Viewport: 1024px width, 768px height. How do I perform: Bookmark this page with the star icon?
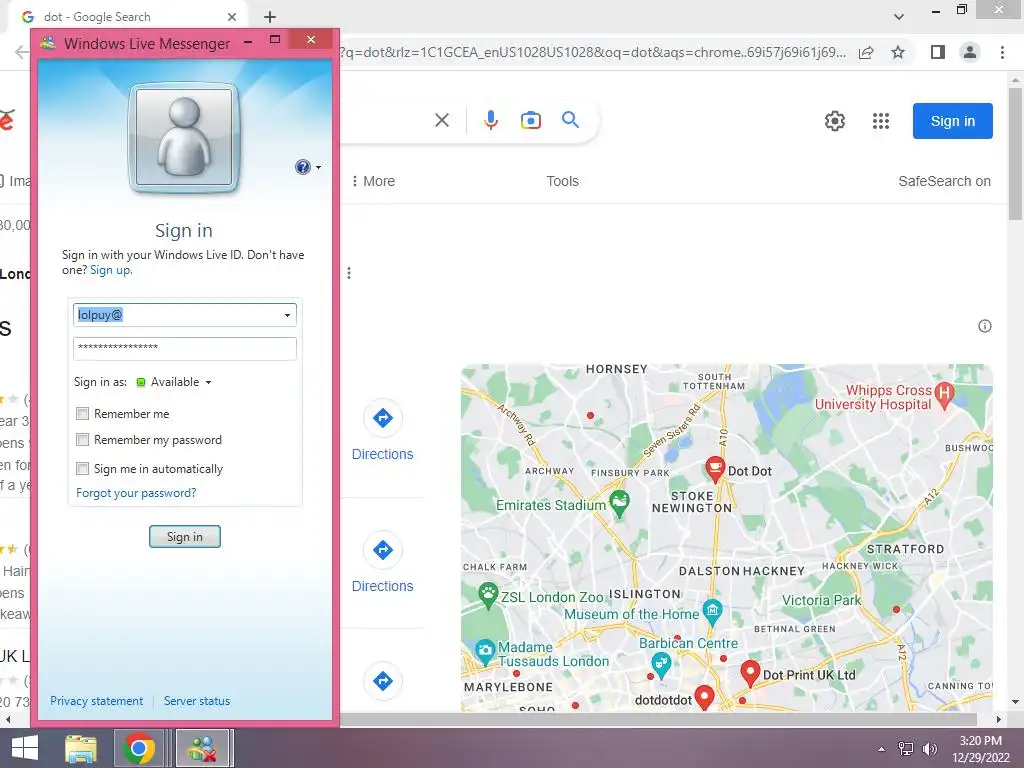click(898, 52)
